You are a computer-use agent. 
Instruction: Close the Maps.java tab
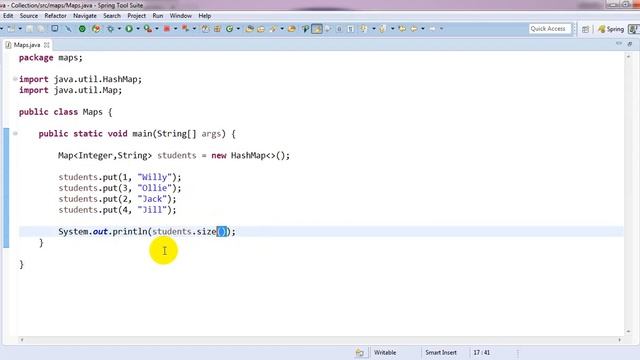click(x=47, y=45)
